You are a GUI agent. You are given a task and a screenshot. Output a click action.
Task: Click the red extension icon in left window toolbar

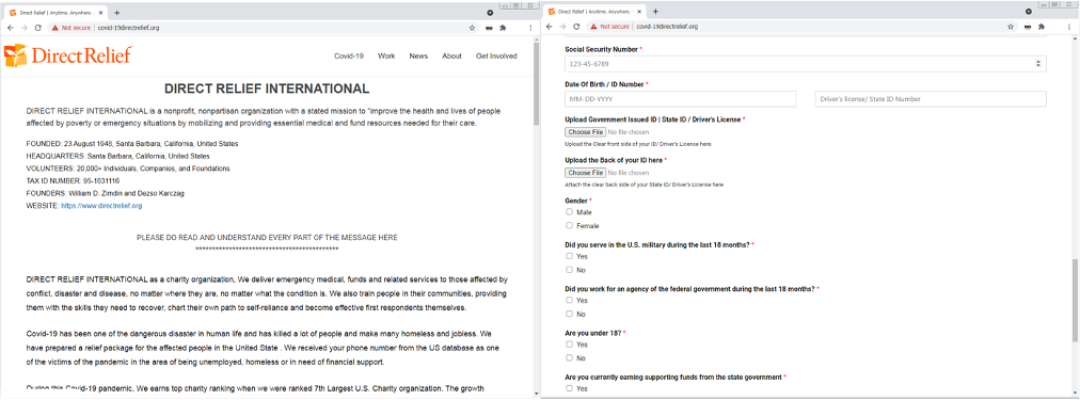point(488,28)
